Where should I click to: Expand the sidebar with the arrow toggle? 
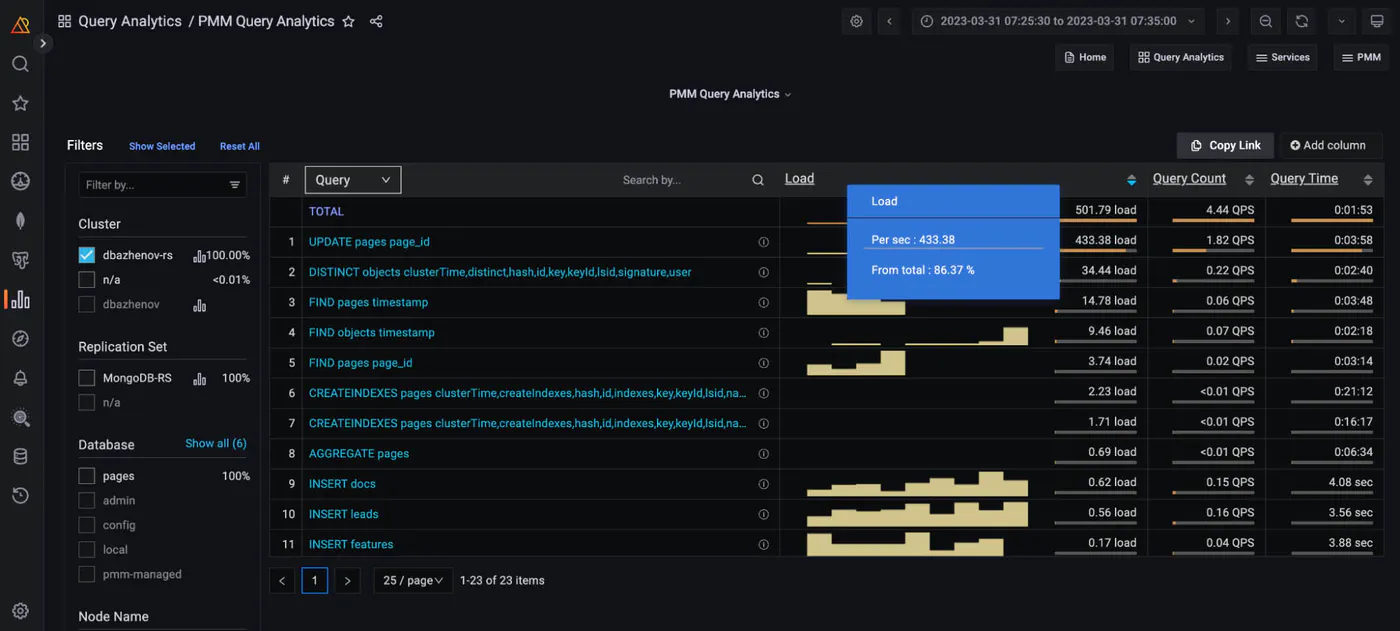click(x=43, y=43)
